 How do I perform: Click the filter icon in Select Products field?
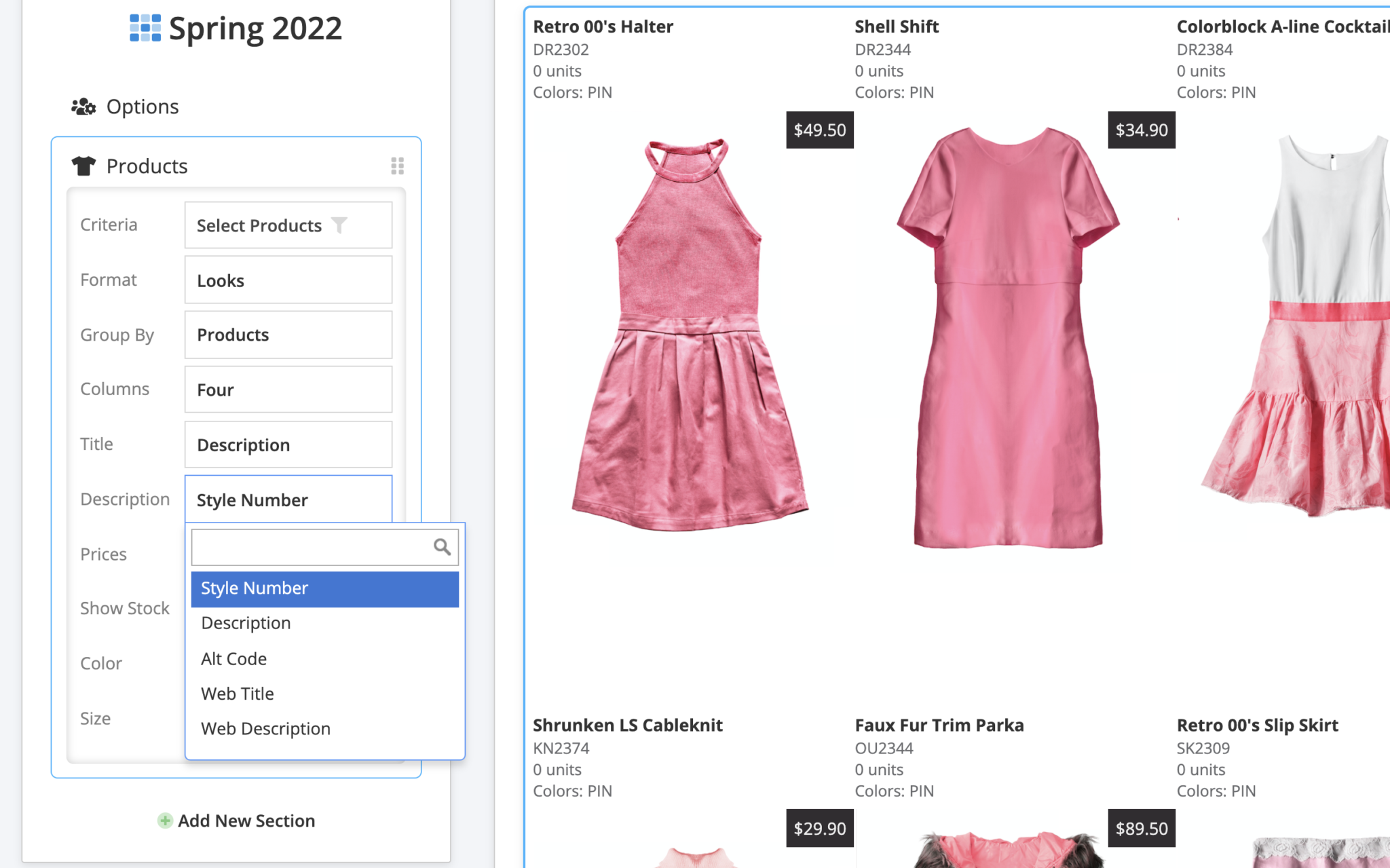coord(341,225)
